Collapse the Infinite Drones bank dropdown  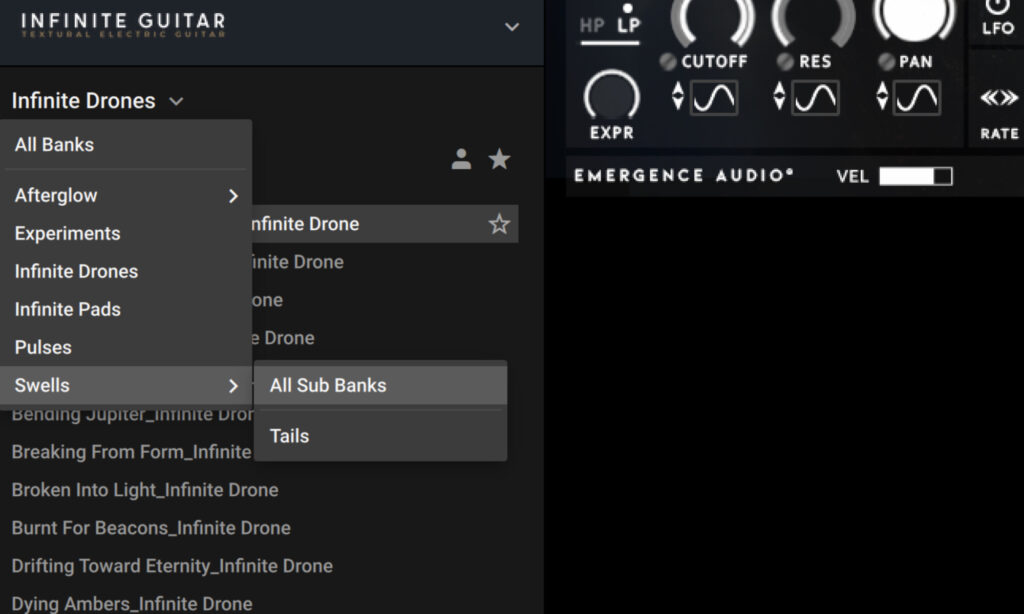(177, 101)
